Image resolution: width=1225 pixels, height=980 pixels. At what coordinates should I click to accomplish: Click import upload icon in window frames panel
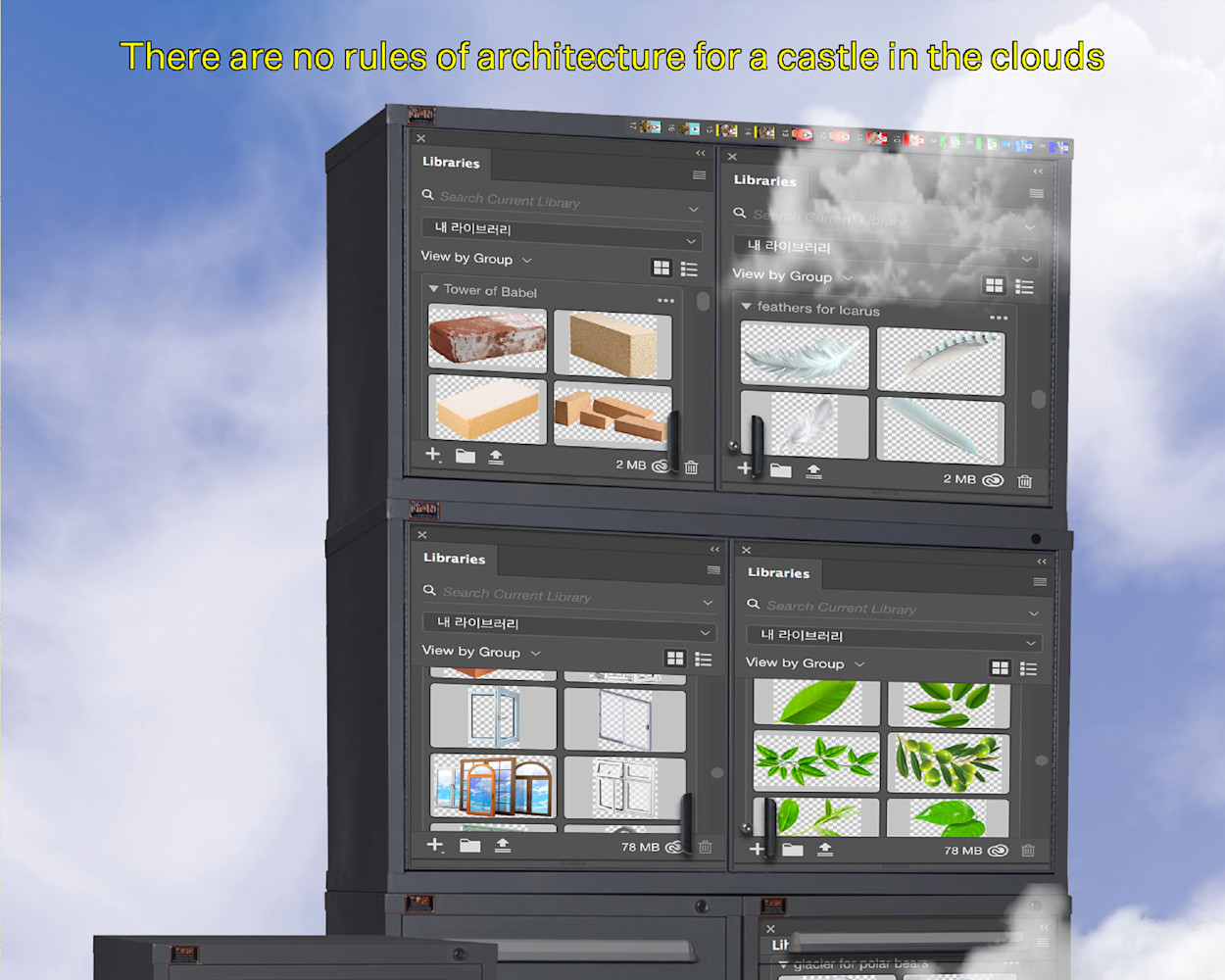point(503,845)
